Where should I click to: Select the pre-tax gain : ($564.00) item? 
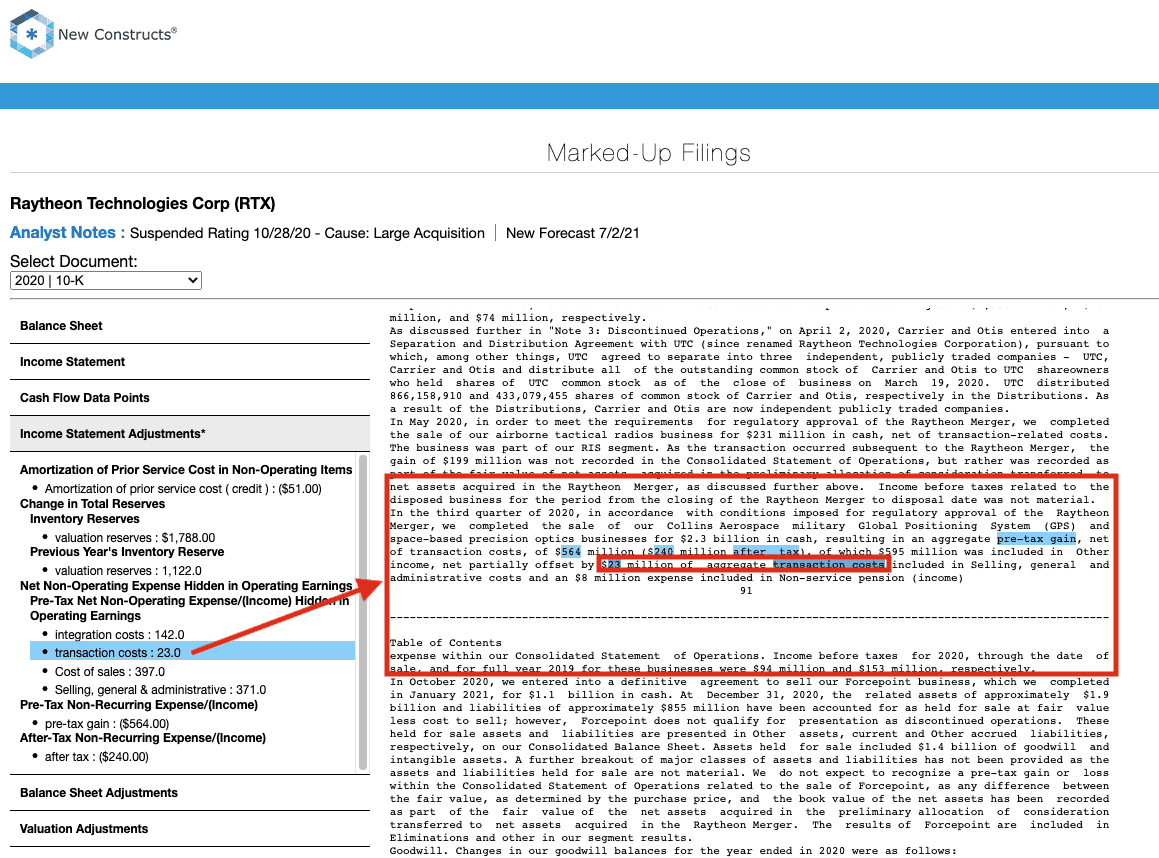tap(107, 723)
